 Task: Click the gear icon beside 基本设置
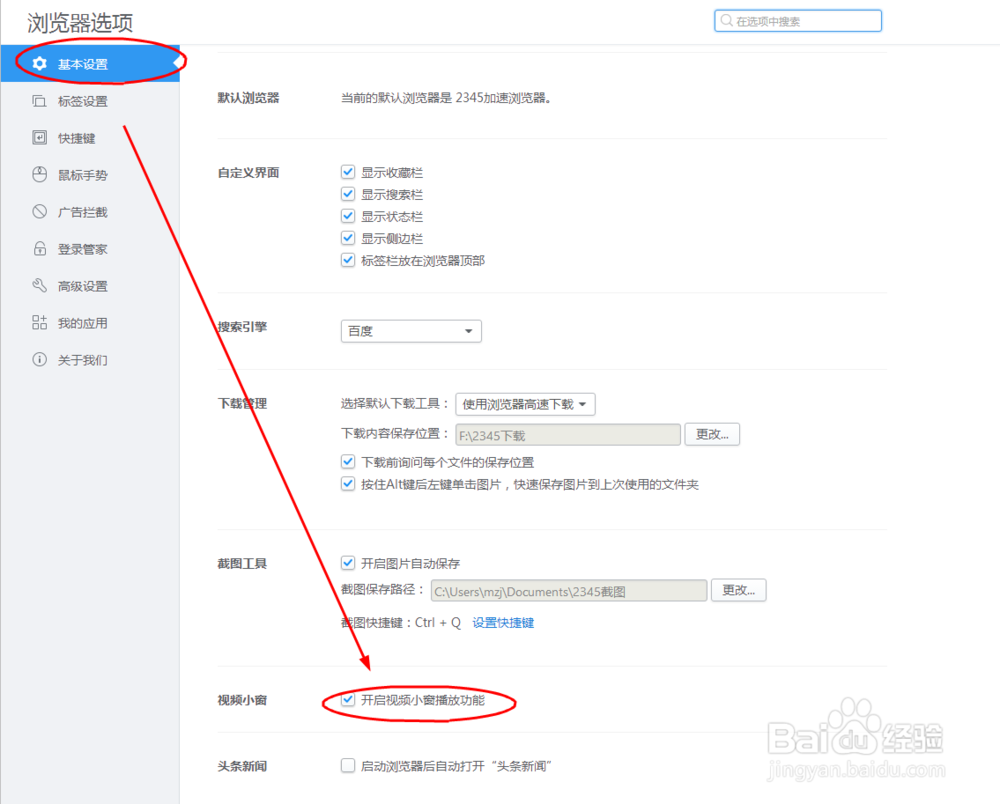[x=40, y=64]
